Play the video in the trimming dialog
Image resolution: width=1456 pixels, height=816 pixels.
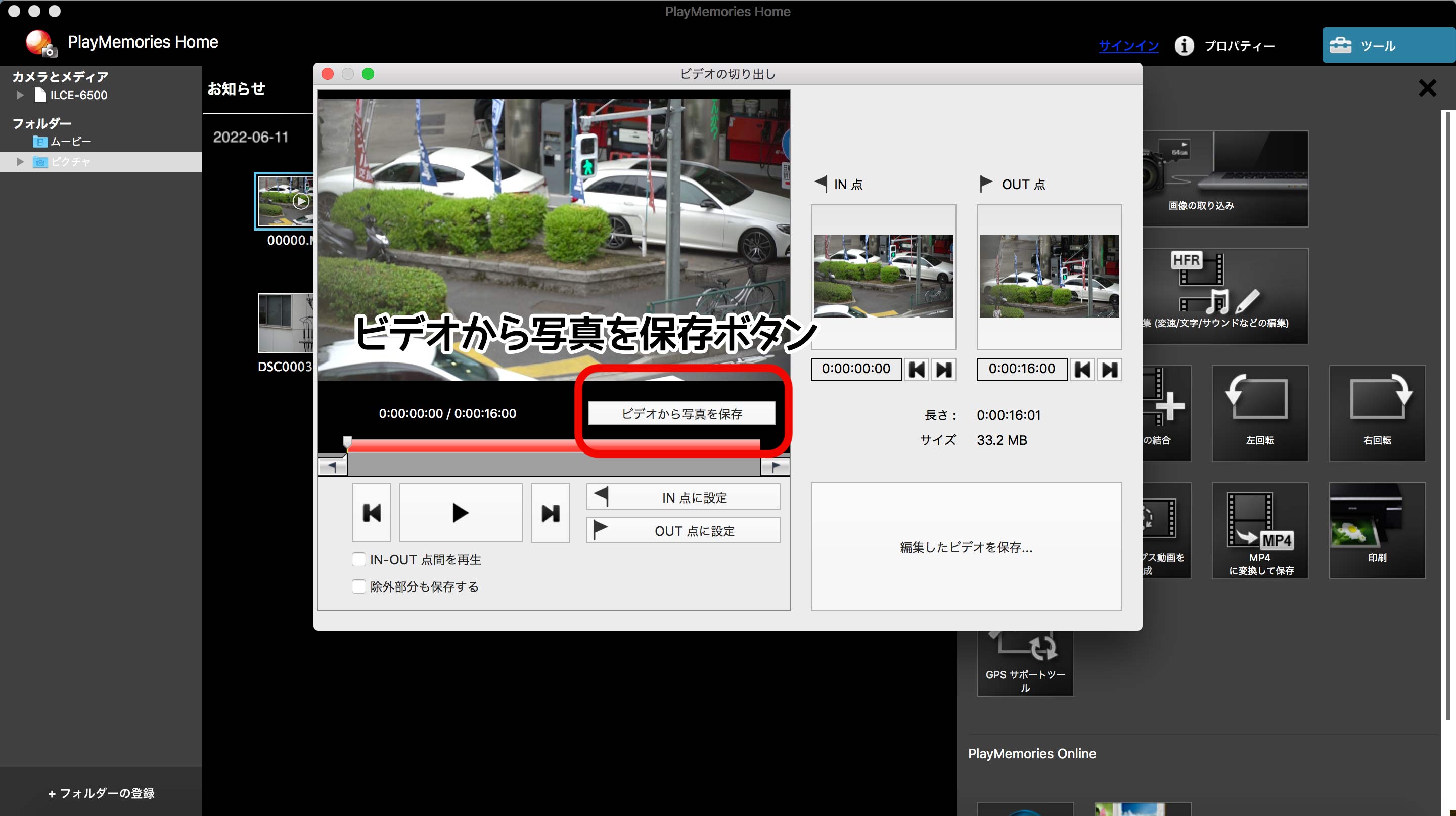[461, 513]
